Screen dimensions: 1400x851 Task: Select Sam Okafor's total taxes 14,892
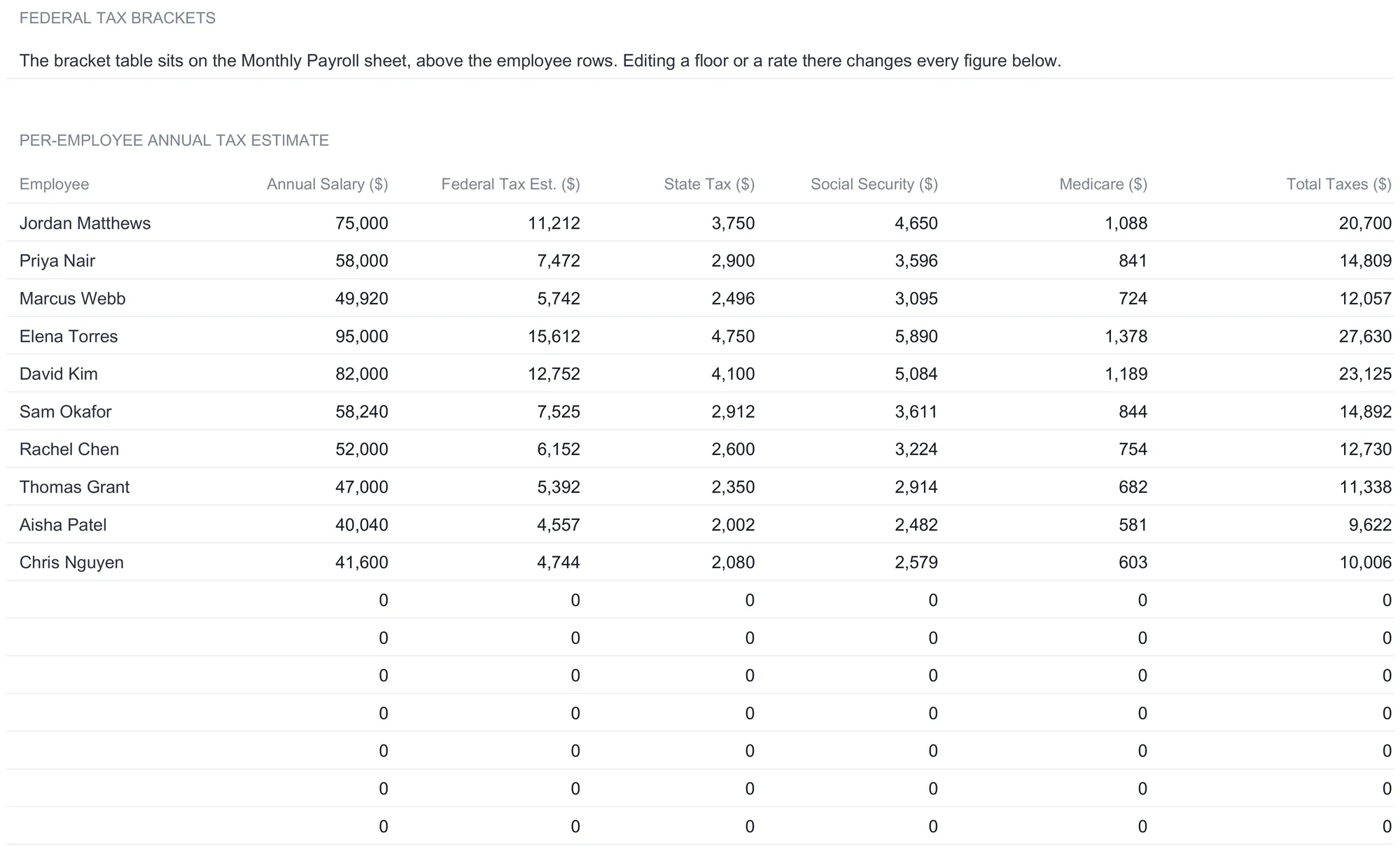pyautogui.click(x=1366, y=412)
